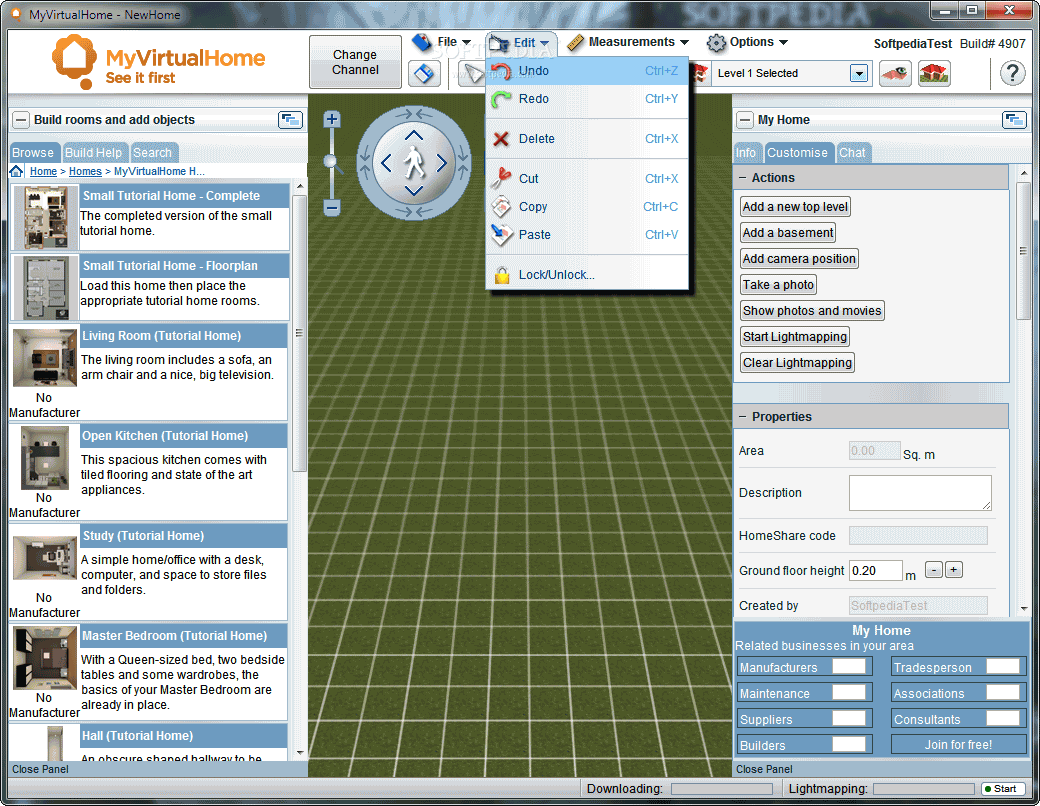The width and height of the screenshot is (1040, 806).
Task: Click Join for free! button
Action: pos(958,744)
